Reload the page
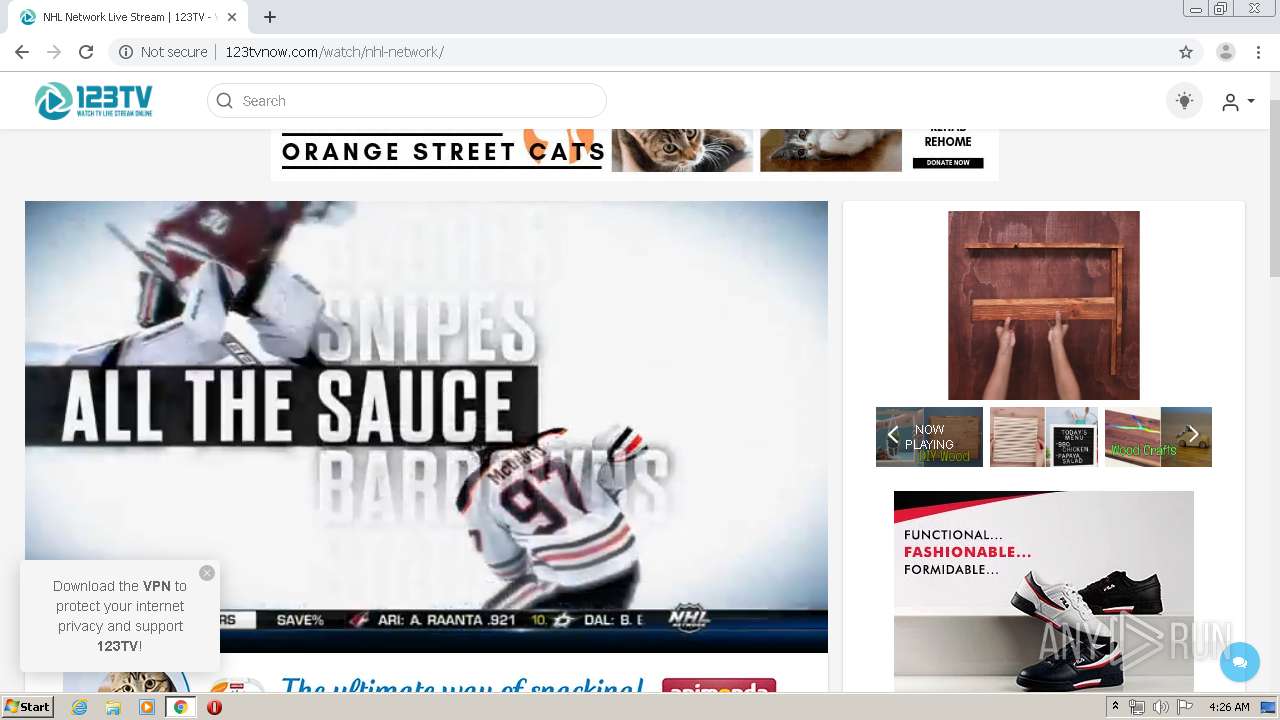1280x720 pixels. [x=86, y=52]
